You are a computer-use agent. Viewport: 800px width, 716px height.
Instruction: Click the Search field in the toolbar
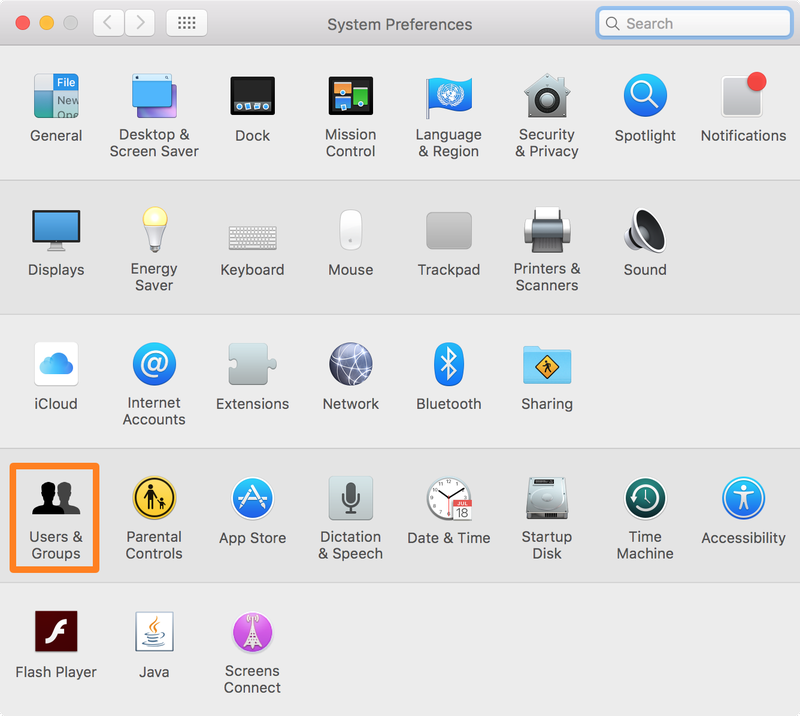(x=694, y=23)
